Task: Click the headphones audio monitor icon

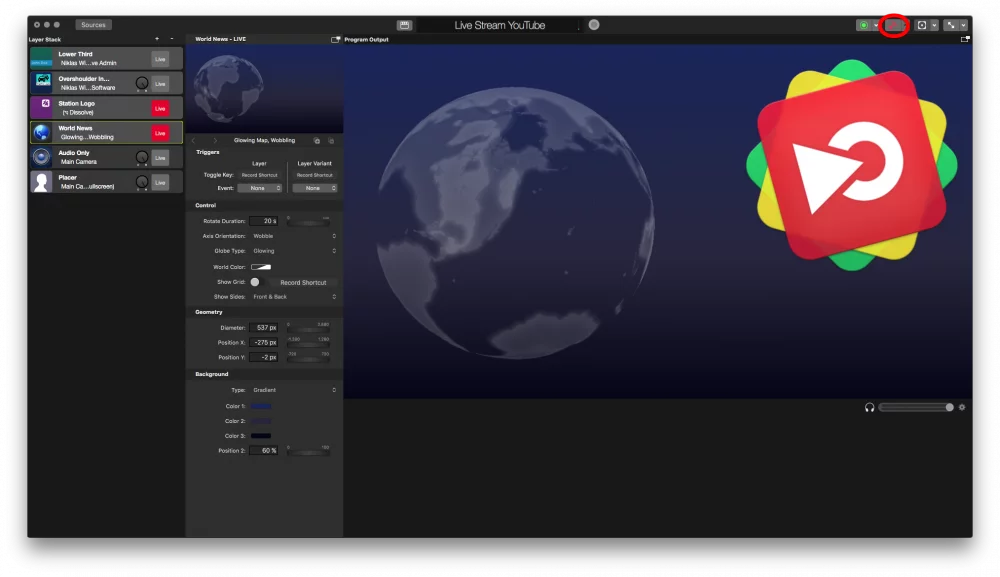Action: tap(869, 407)
